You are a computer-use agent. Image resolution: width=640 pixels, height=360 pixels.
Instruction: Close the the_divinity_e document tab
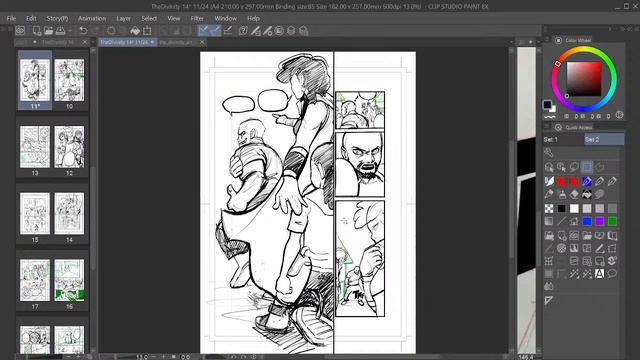[202, 42]
